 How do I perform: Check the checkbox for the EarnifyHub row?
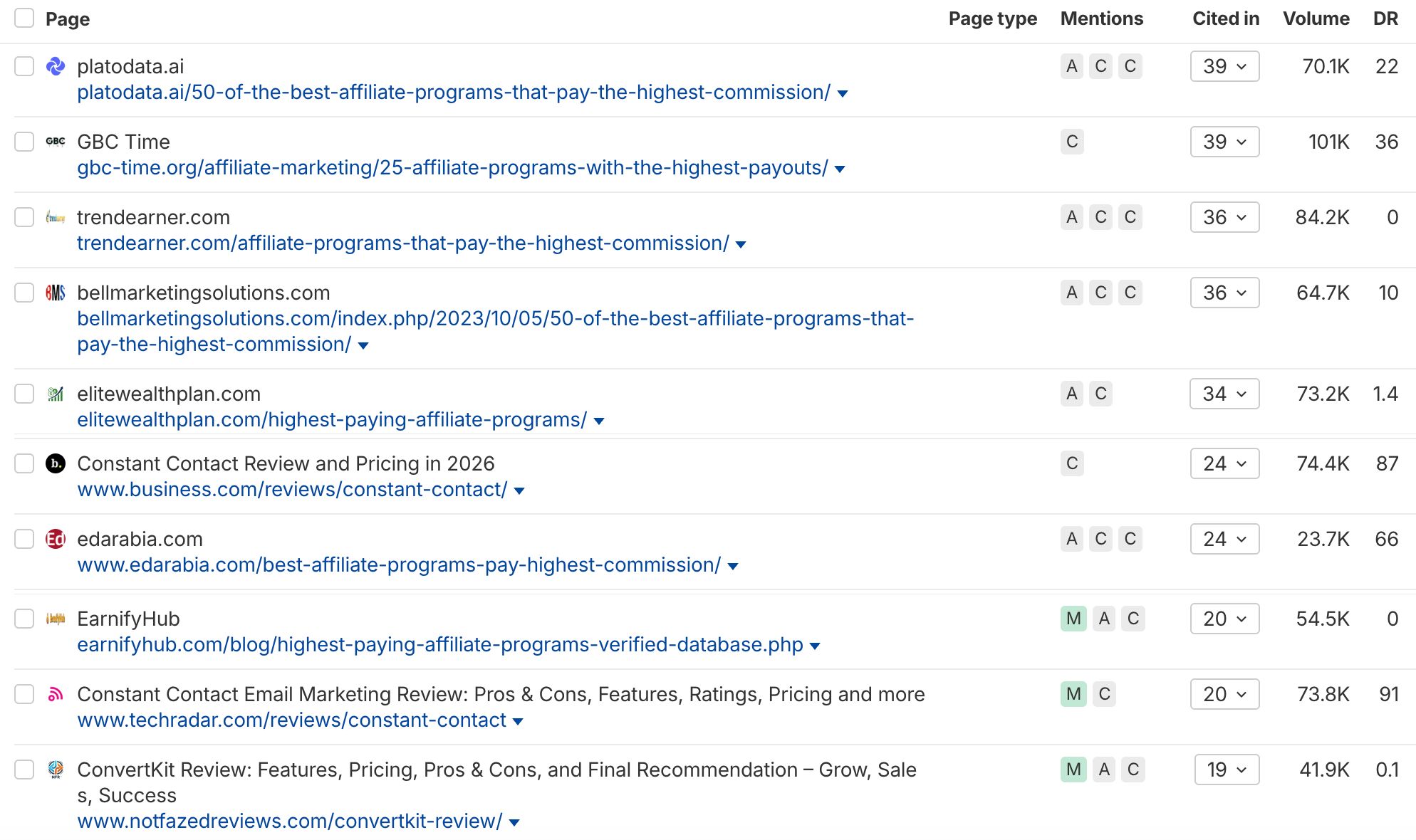[24, 619]
